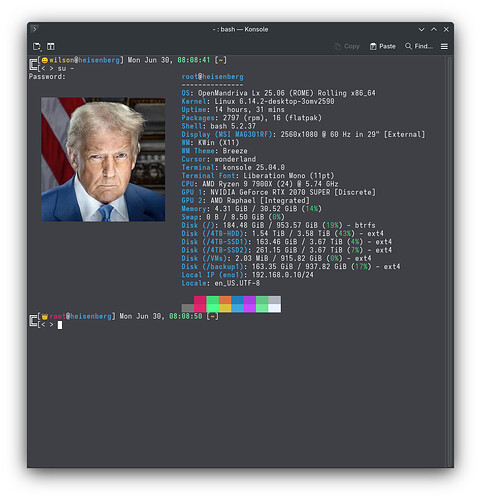
Task: Click the Shell line bash 5.2.37
Action: pos(219,126)
